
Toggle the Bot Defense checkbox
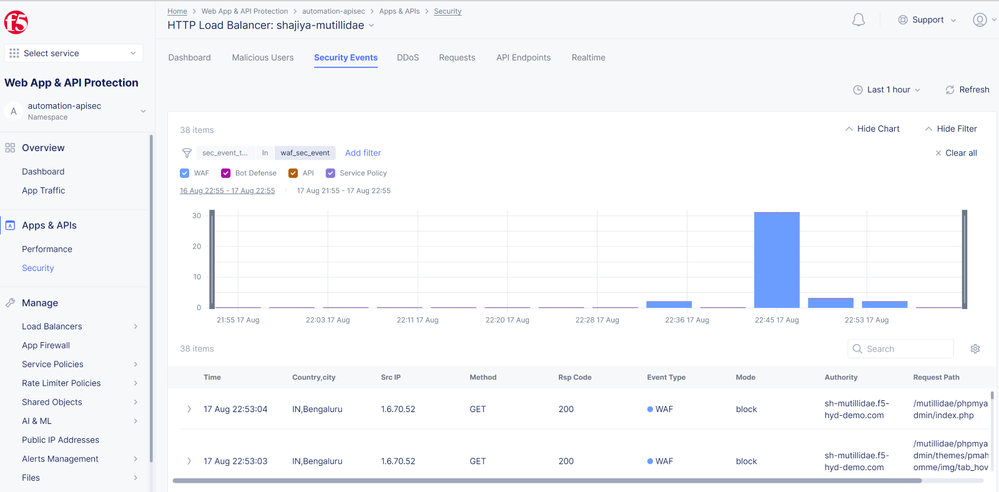pos(226,173)
